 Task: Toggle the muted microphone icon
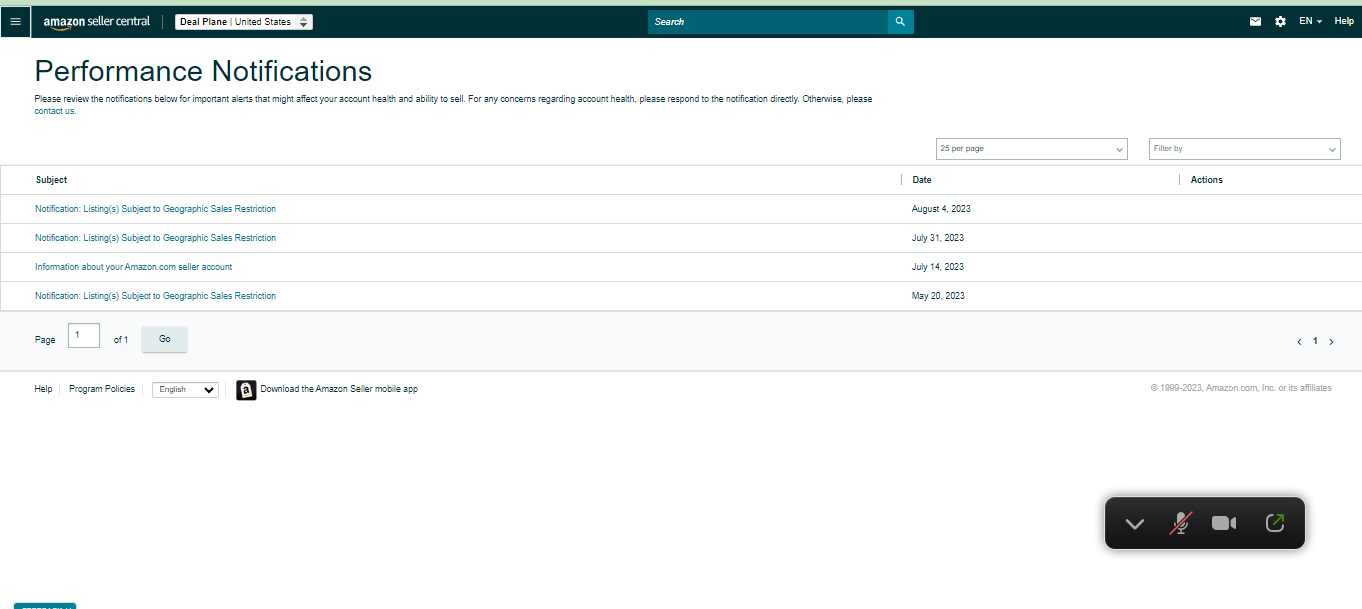1180,523
